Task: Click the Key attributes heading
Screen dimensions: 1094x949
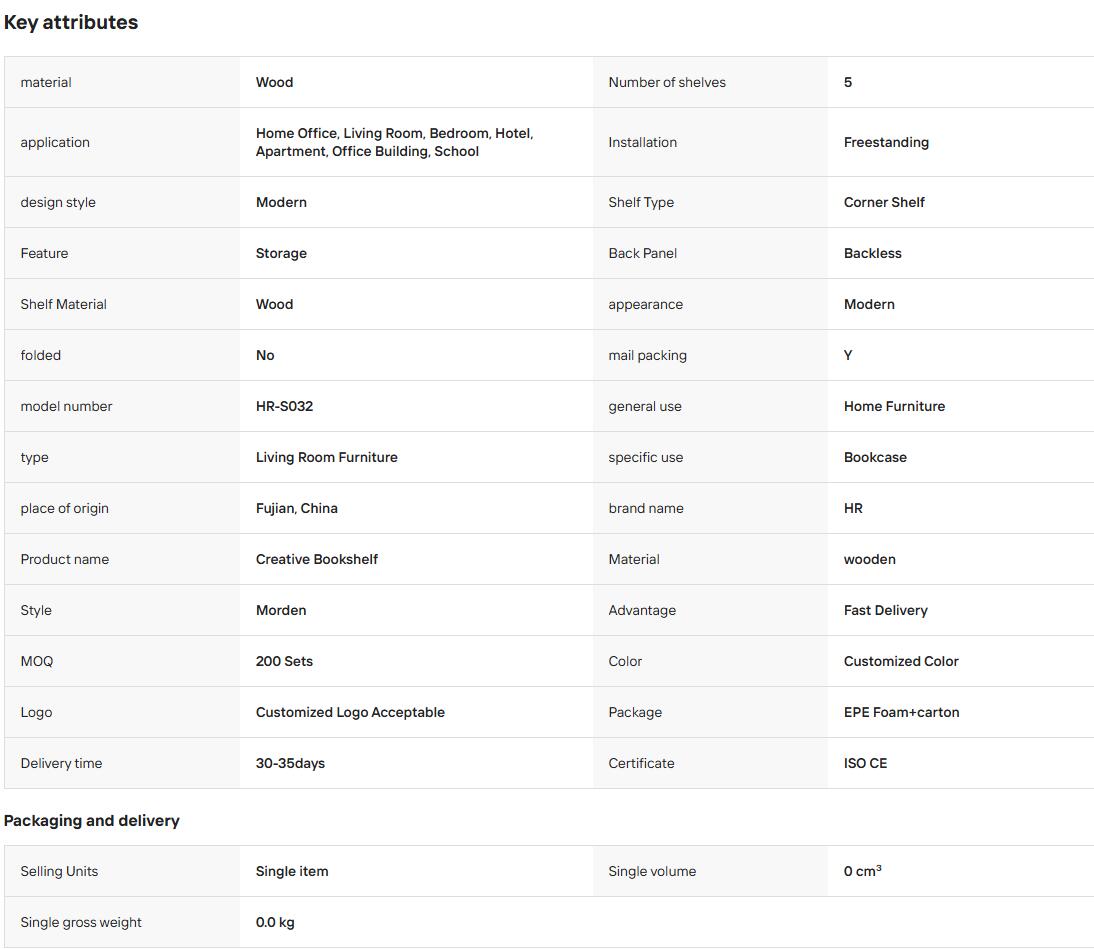Action: pyautogui.click(x=71, y=22)
